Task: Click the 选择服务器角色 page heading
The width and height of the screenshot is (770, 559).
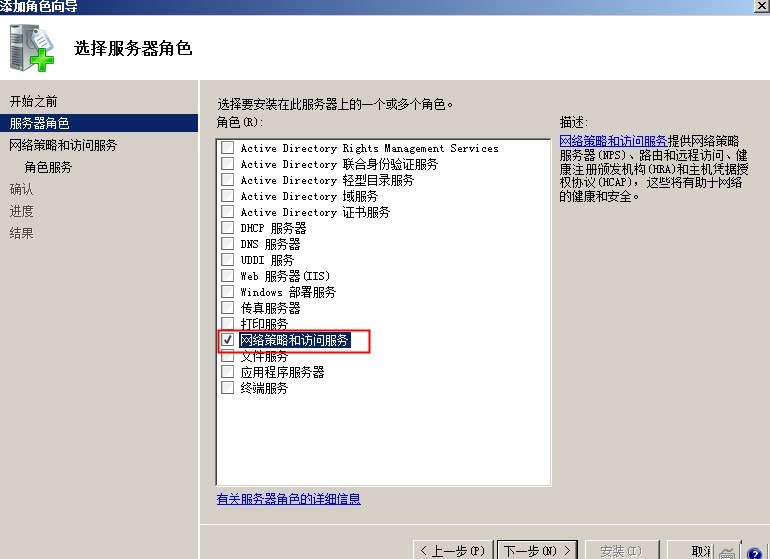Action: point(133,48)
